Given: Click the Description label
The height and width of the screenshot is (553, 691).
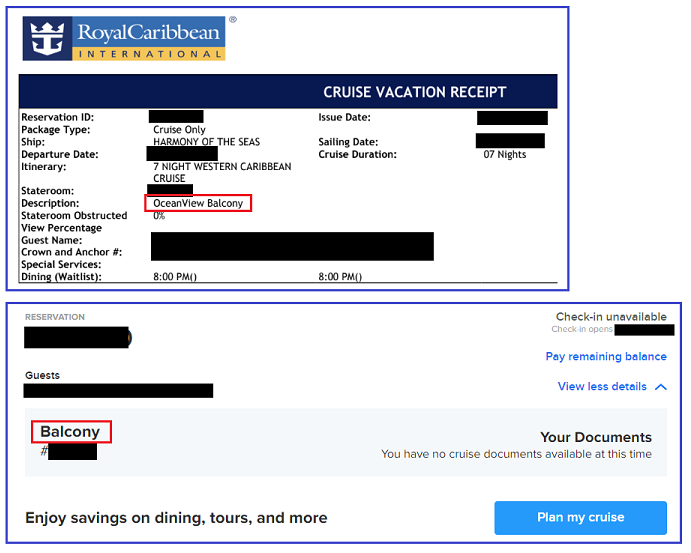Looking at the screenshot, I should pos(50,203).
